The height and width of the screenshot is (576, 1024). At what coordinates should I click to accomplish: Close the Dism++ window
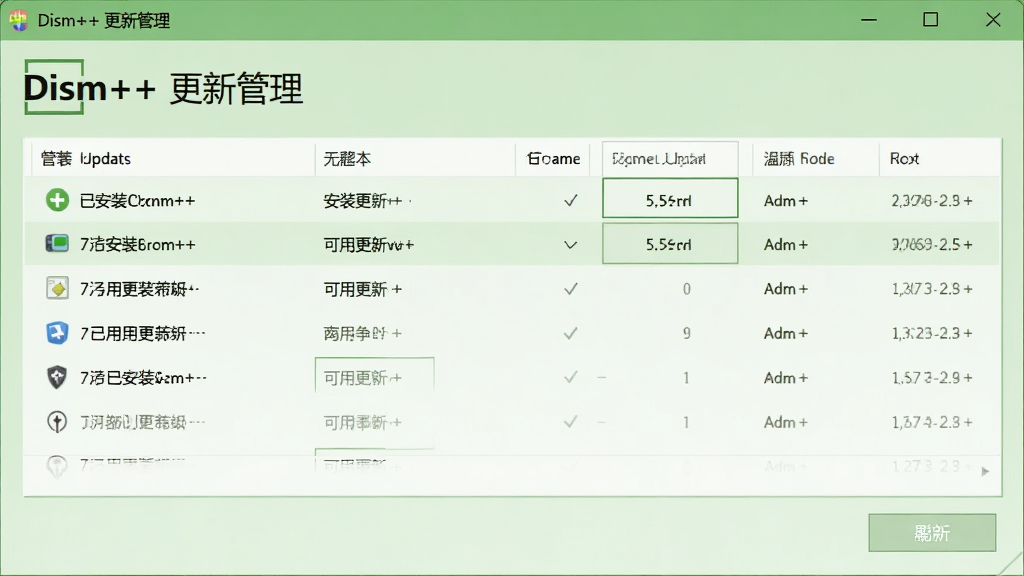[993, 20]
